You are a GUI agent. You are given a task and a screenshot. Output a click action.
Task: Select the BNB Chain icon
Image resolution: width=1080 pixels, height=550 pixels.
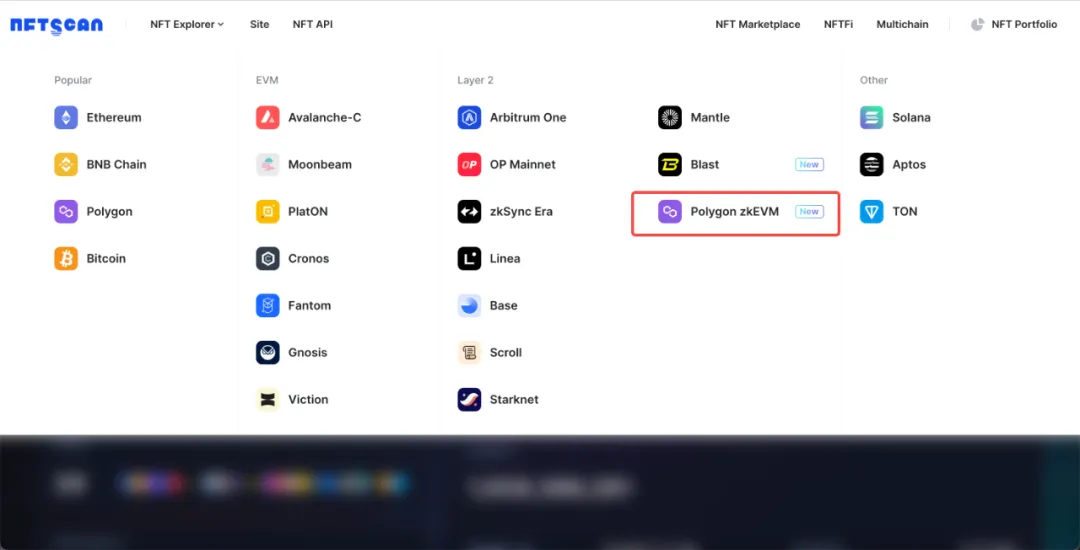pyautogui.click(x=66, y=165)
